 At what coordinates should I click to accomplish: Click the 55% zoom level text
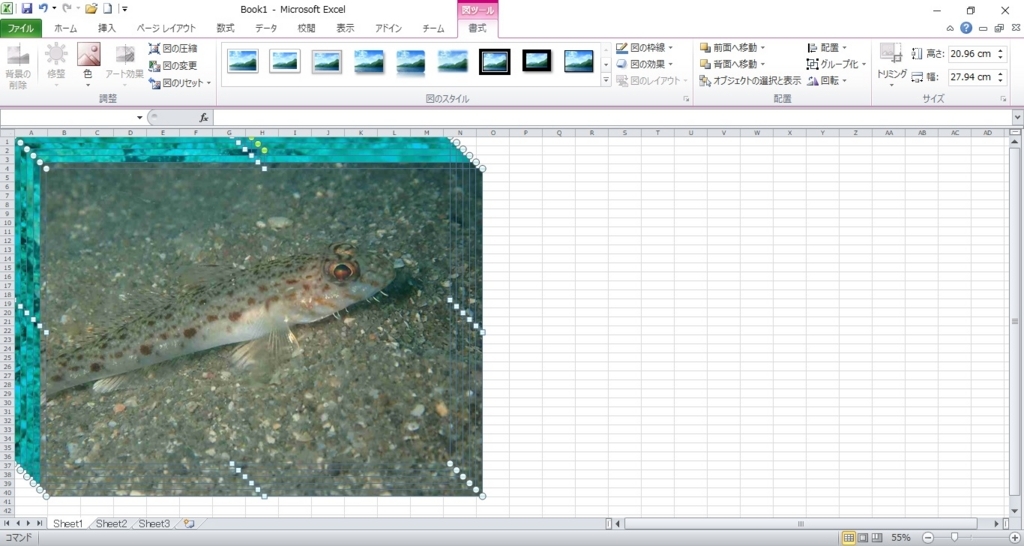[x=901, y=538]
